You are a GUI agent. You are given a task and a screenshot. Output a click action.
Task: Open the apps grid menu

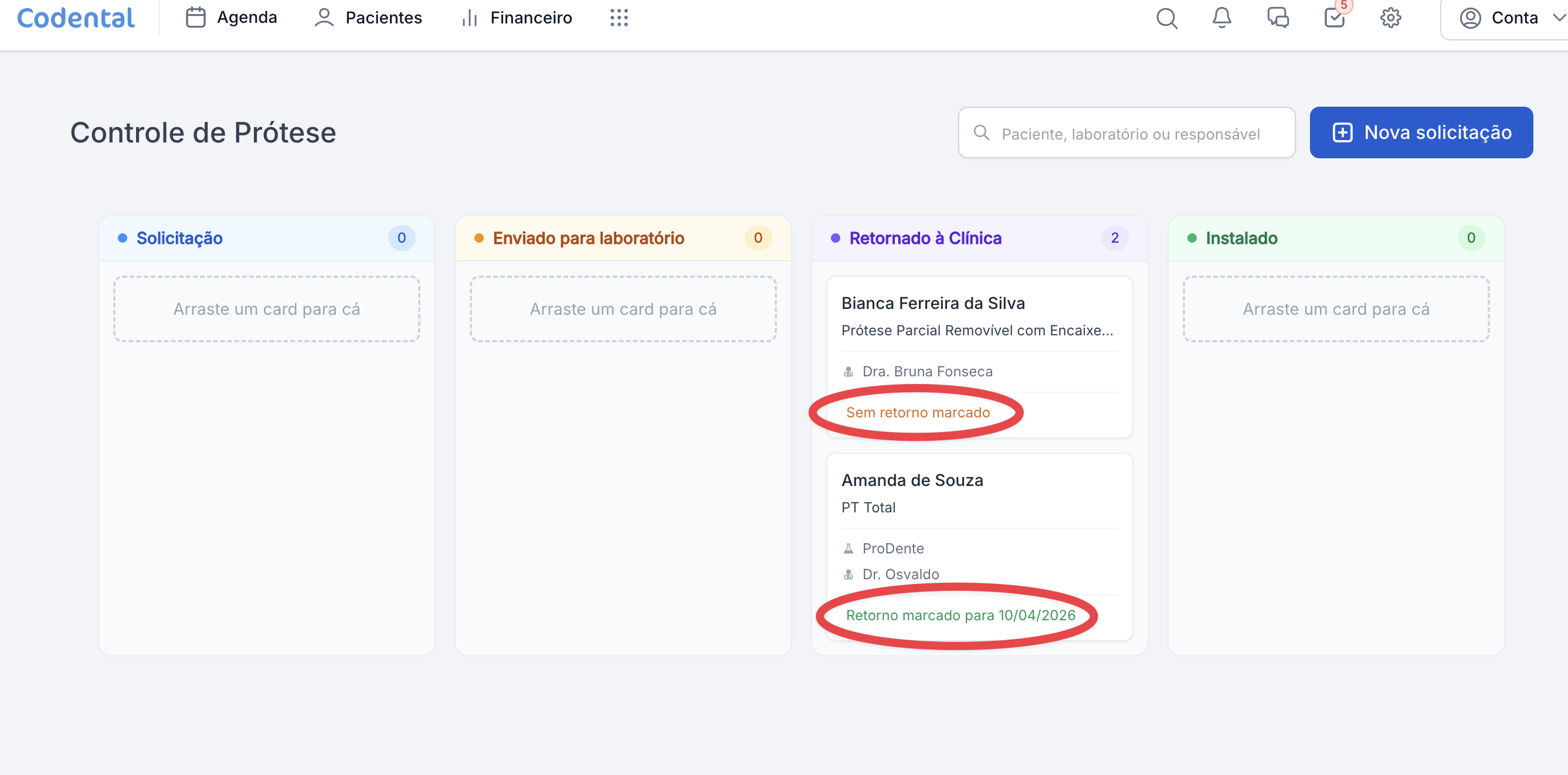(x=619, y=18)
